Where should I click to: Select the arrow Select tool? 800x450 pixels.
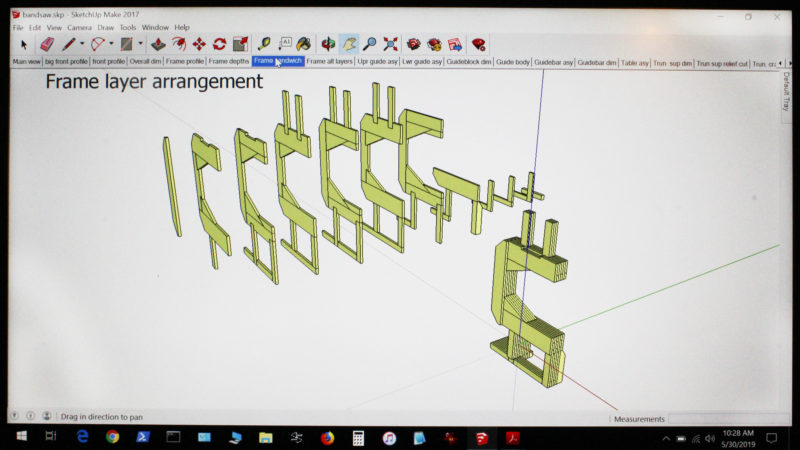click(24, 45)
